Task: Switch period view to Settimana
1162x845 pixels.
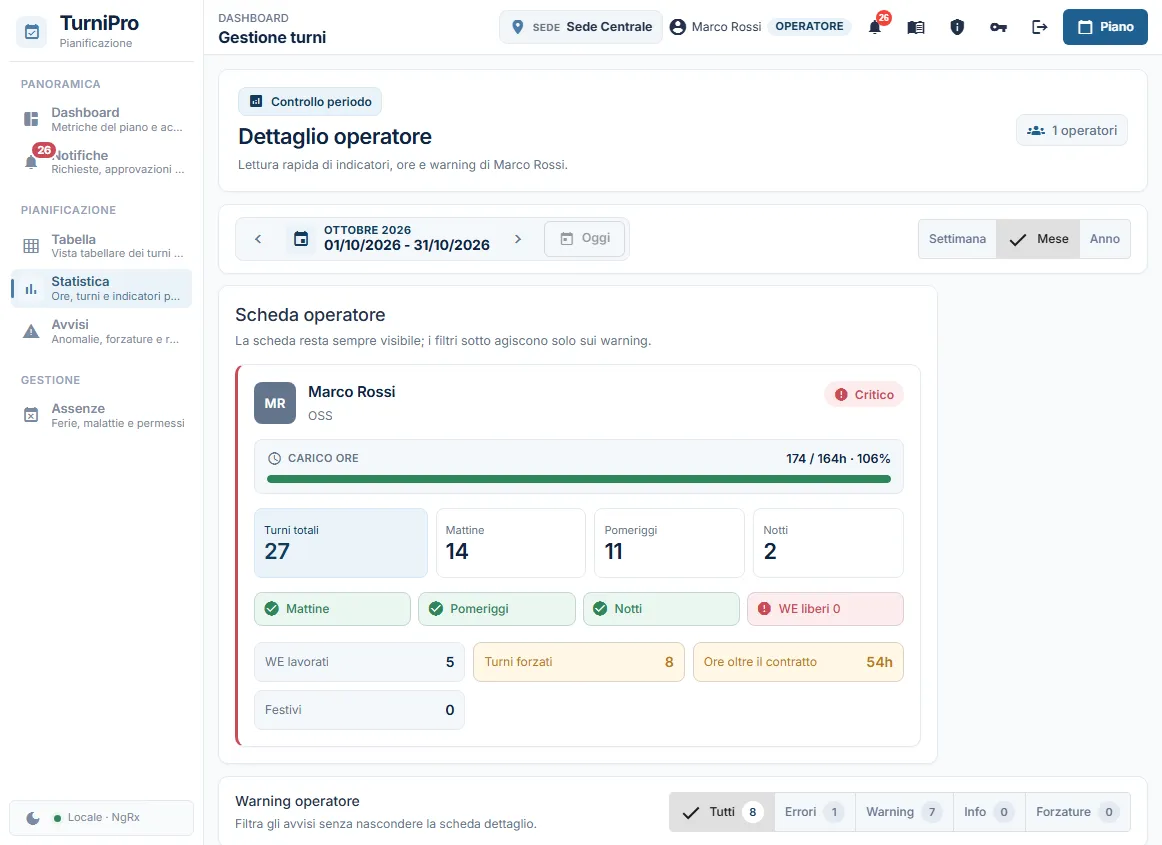Action: (957, 239)
